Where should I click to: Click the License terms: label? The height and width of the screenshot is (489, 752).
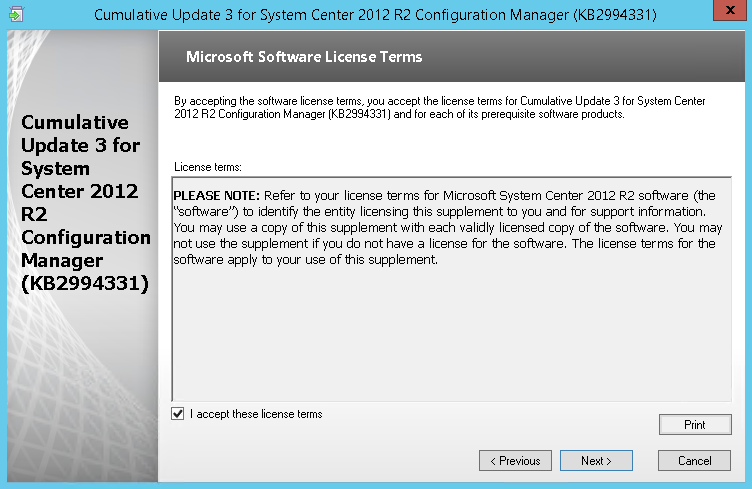pyautogui.click(x=208, y=167)
